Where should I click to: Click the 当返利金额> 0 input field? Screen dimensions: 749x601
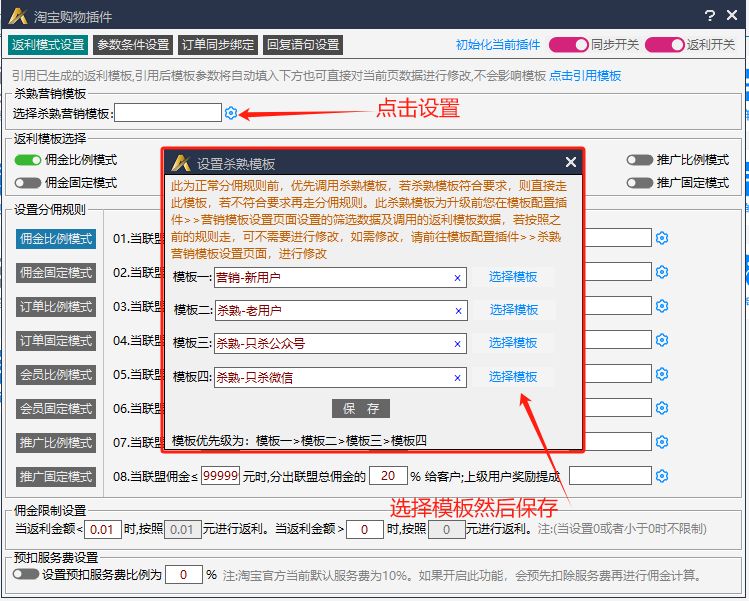click(364, 529)
